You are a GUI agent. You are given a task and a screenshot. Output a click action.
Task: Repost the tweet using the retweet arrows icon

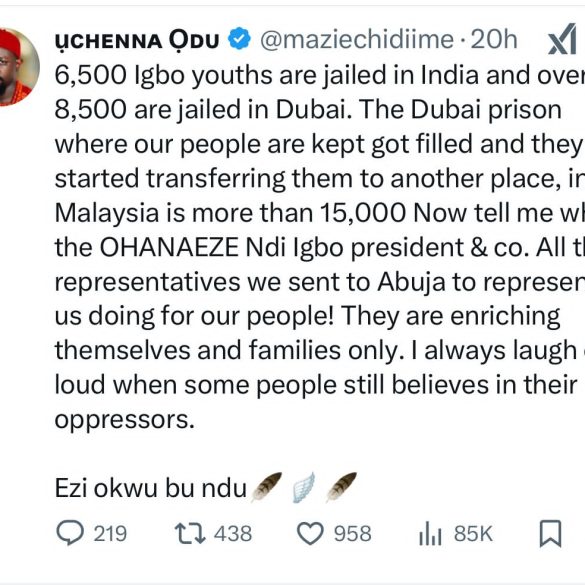(x=190, y=533)
